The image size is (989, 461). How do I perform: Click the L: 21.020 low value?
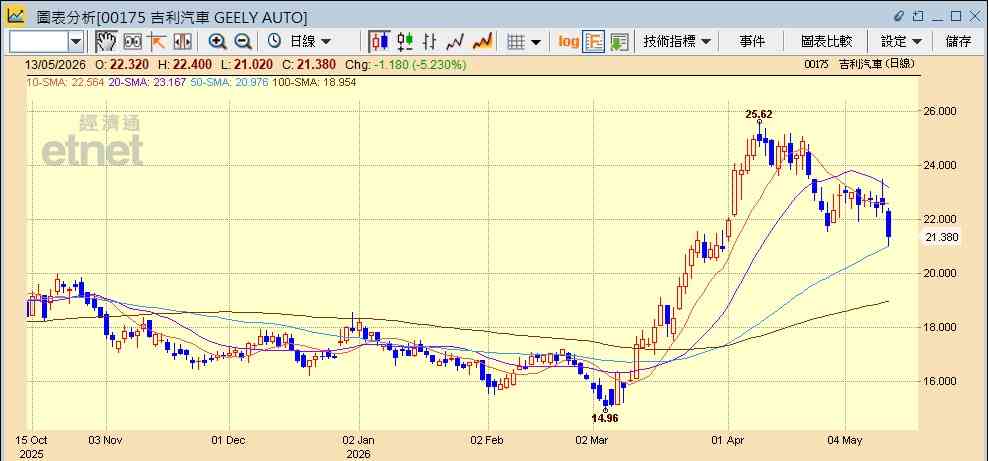pyautogui.click(x=246, y=64)
